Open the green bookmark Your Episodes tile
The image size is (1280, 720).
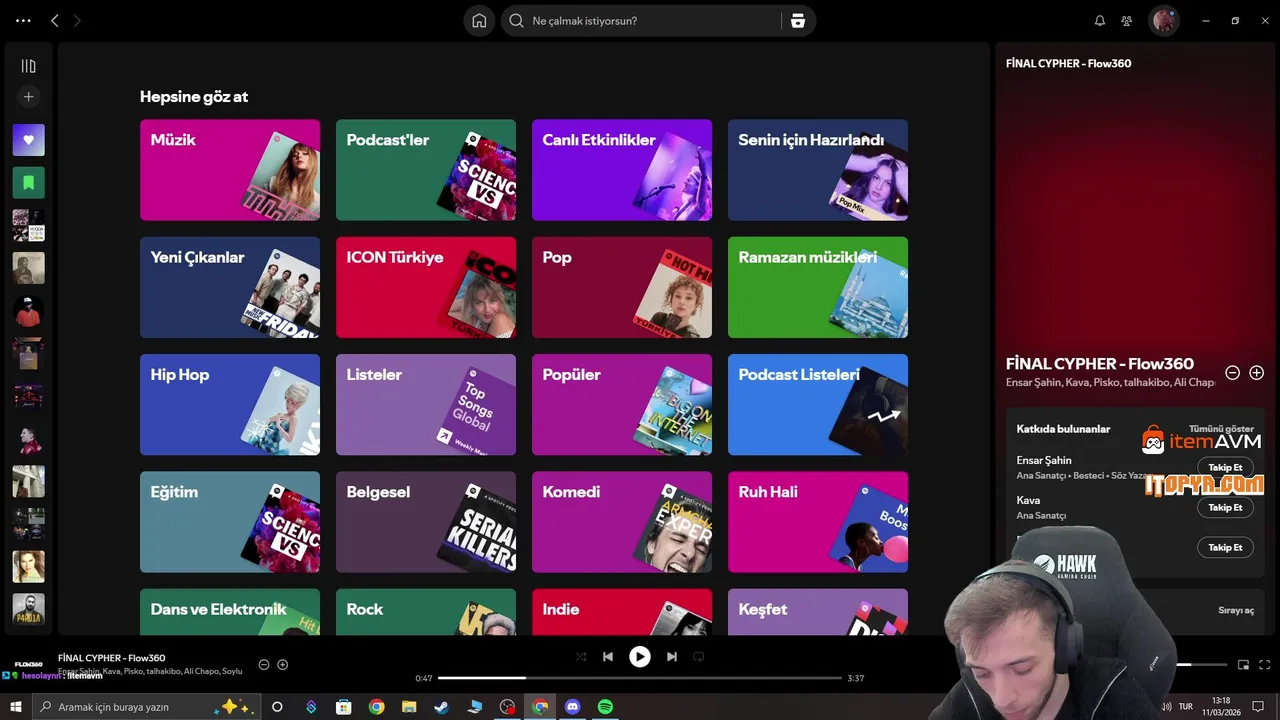pyautogui.click(x=28, y=183)
